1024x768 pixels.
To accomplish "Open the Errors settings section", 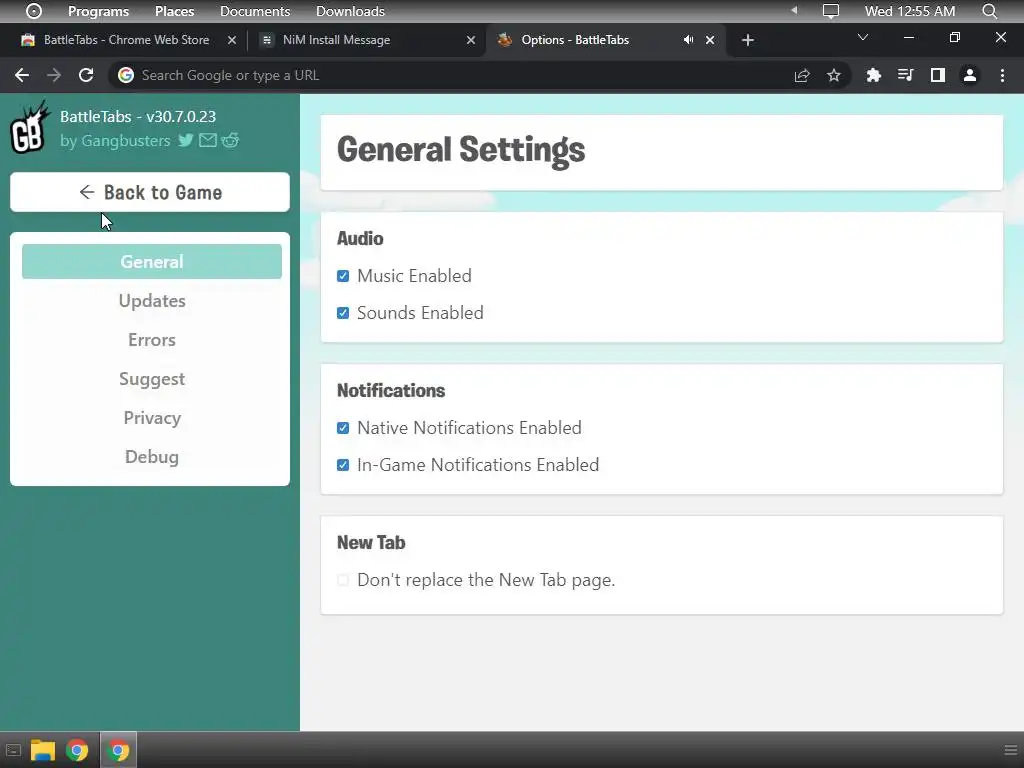I will (152, 340).
